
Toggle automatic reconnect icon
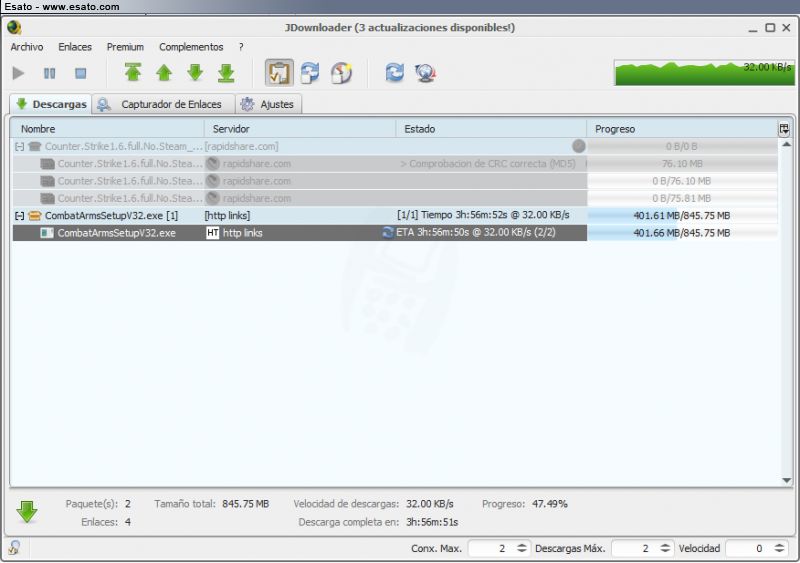310,72
